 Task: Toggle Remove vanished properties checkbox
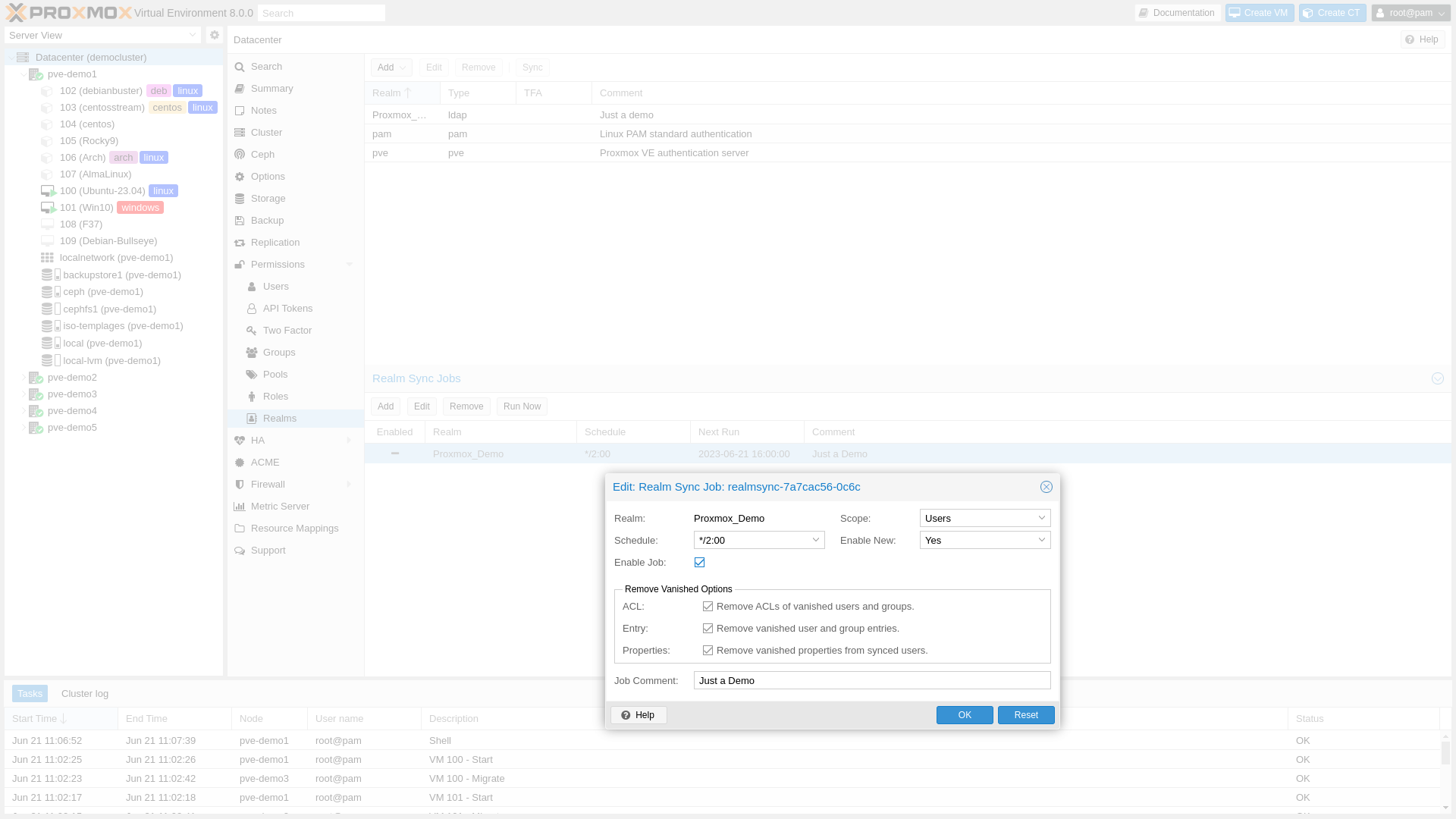pyautogui.click(x=708, y=651)
